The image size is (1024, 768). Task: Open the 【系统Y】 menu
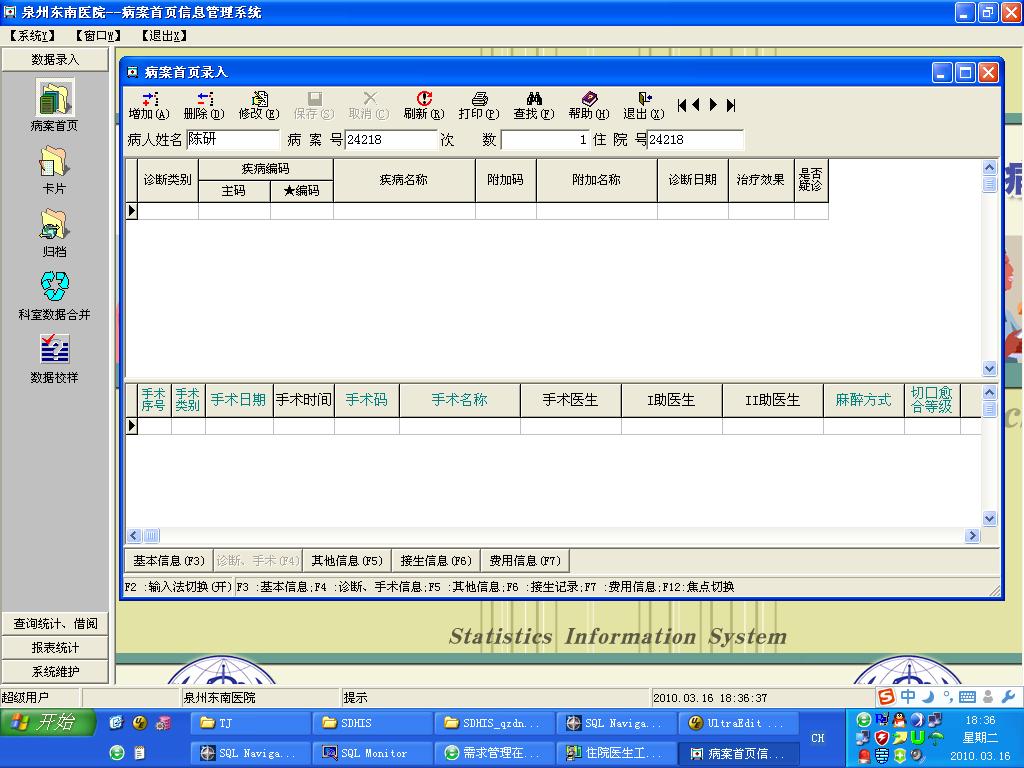pyautogui.click(x=32, y=36)
